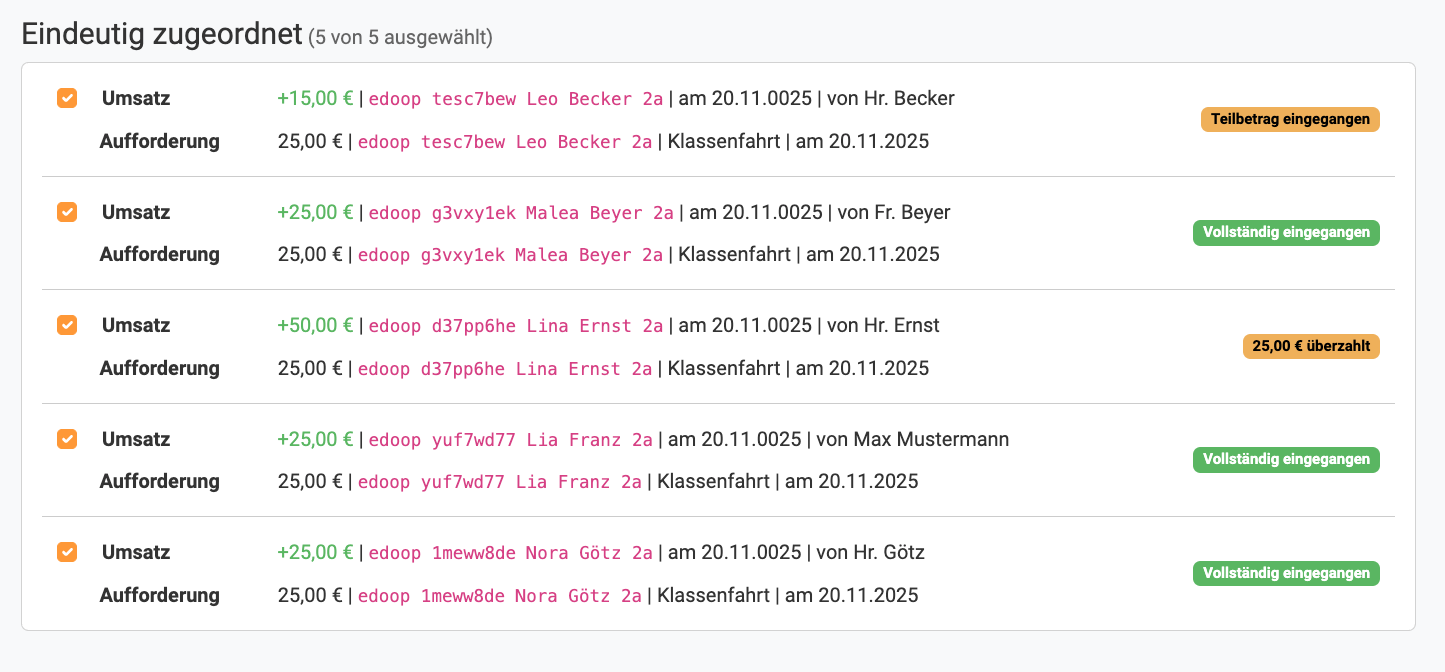Screen dimensions: 1445x672
Task: Uncheck the Leo Becker transaction checkbox
Action: pos(66,98)
